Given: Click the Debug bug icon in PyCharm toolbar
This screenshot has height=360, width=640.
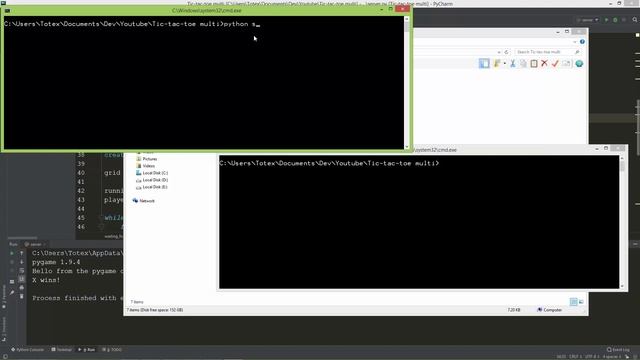Looking at the screenshot, I should click(x=615, y=20).
